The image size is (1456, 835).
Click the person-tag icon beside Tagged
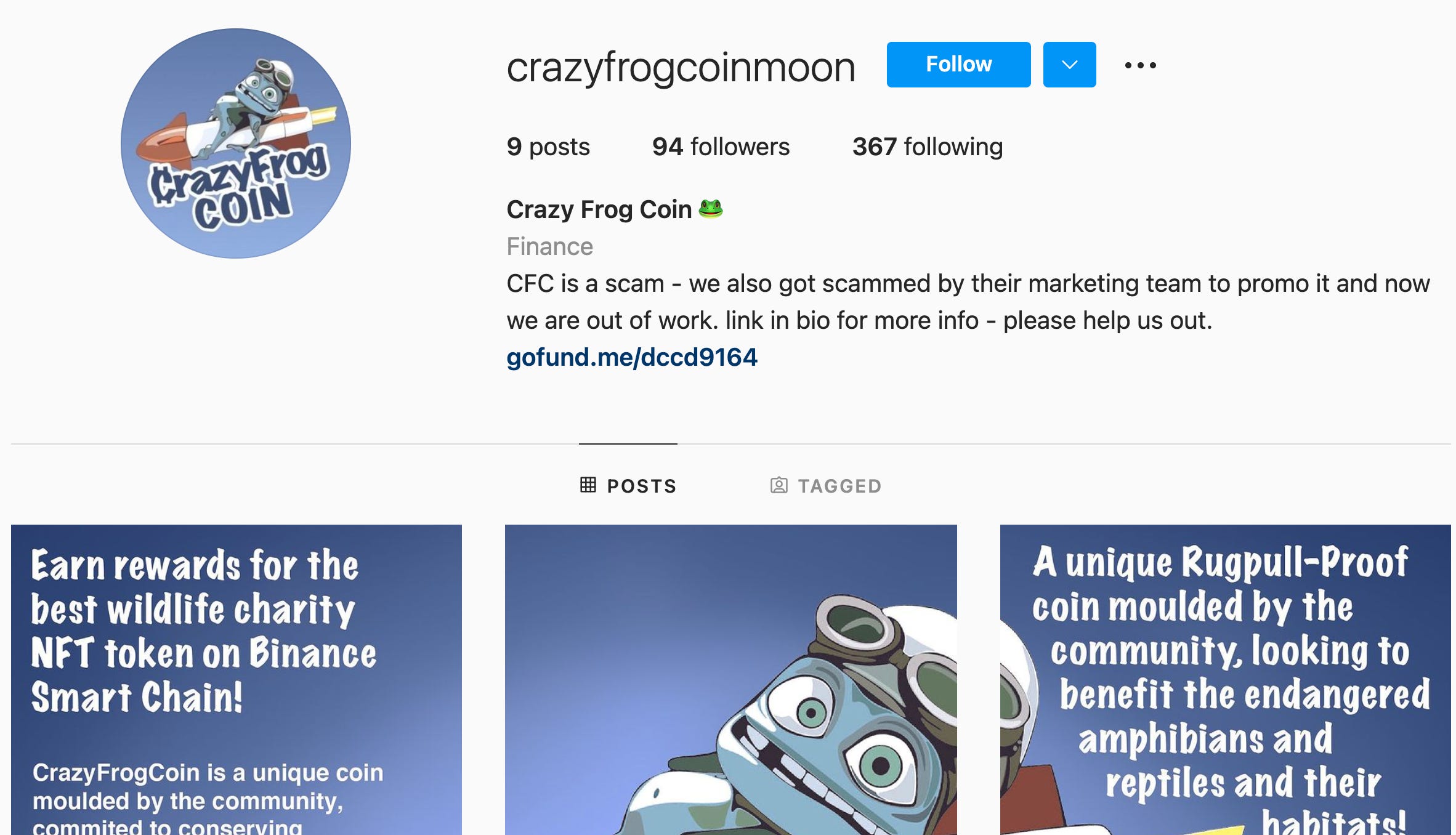point(779,485)
